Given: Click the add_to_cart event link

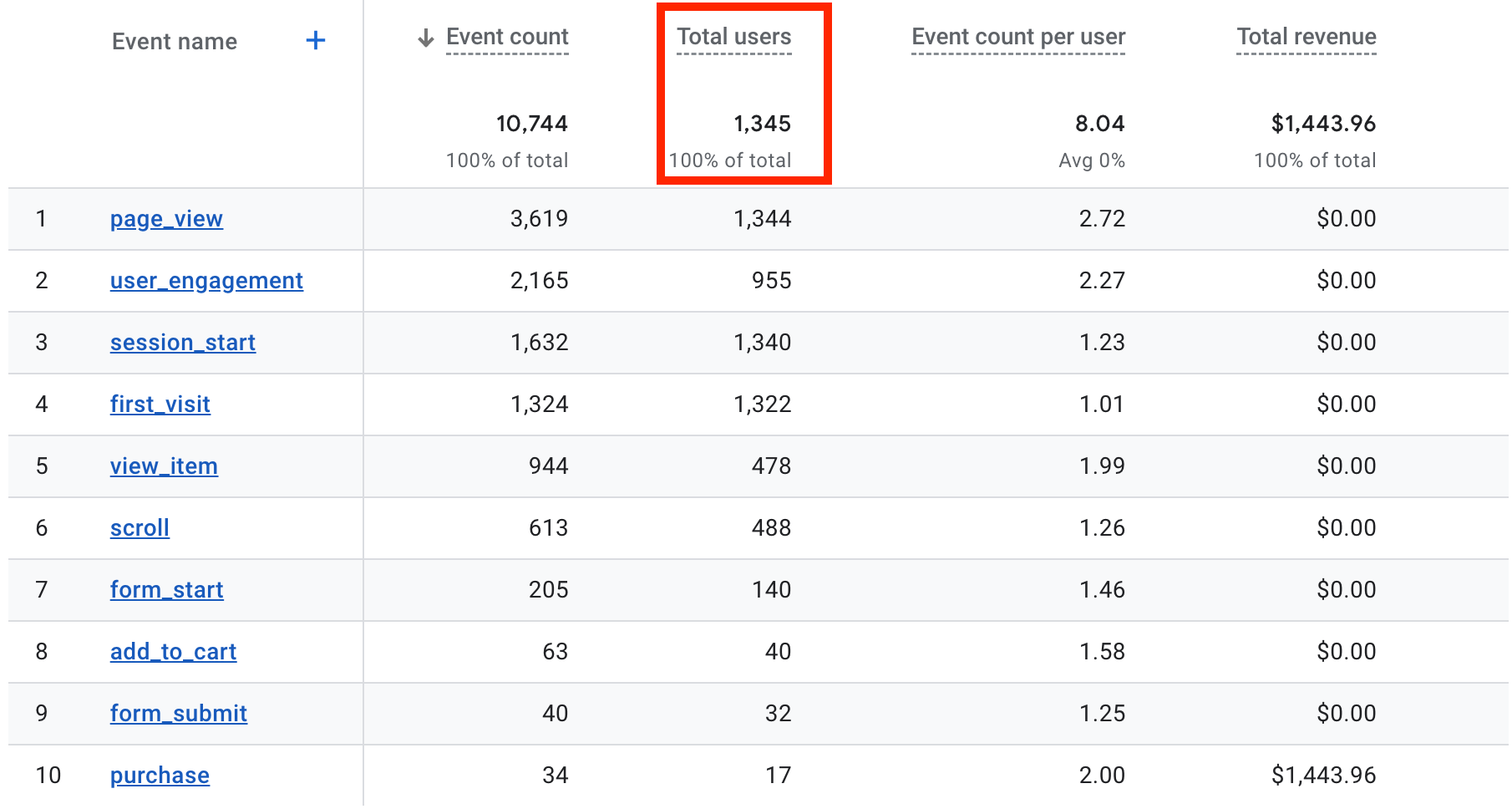Looking at the screenshot, I should point(173,652).
